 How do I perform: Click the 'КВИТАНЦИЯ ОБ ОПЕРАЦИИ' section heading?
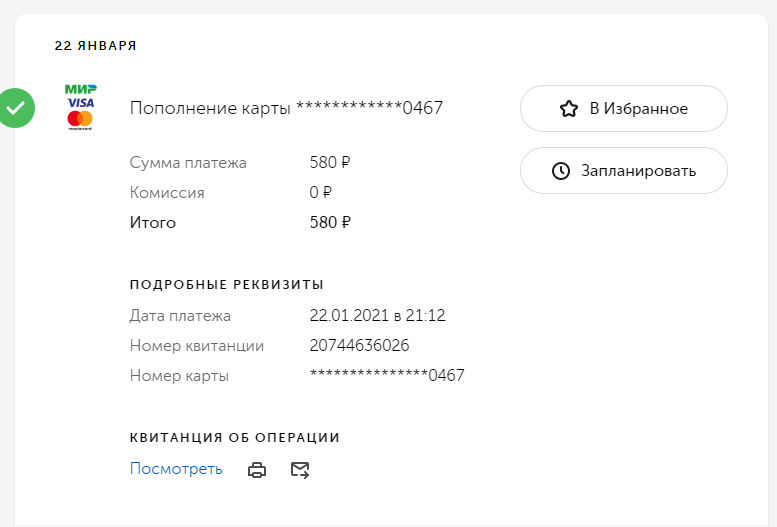234,438
